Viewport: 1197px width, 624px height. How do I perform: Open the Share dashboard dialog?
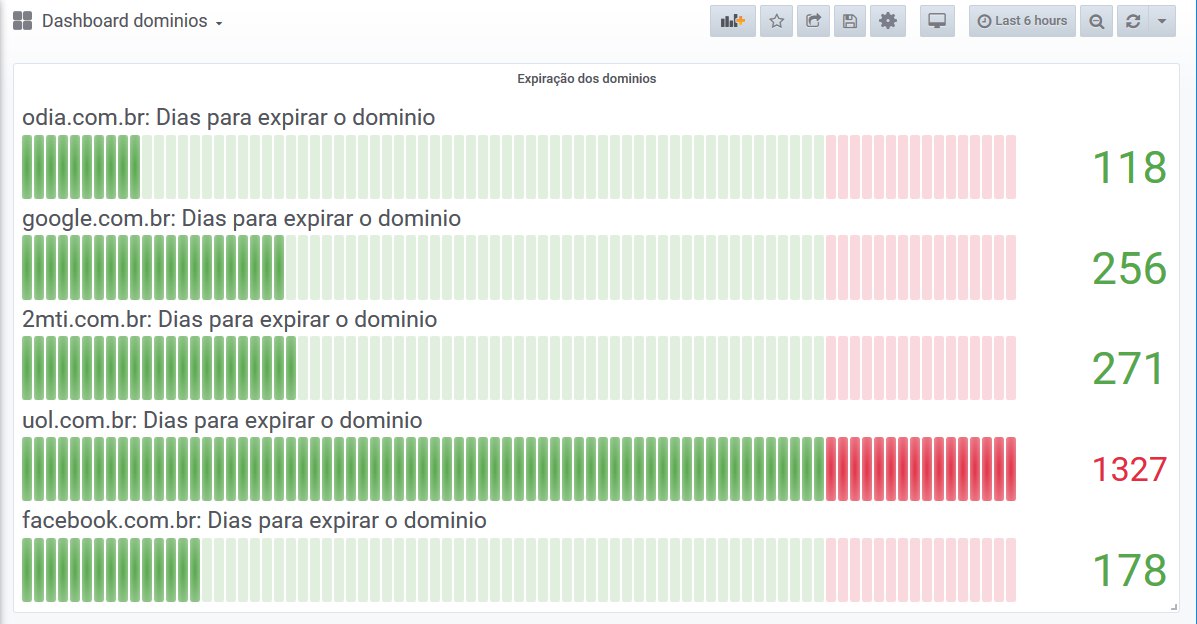(x=813, y=21)
